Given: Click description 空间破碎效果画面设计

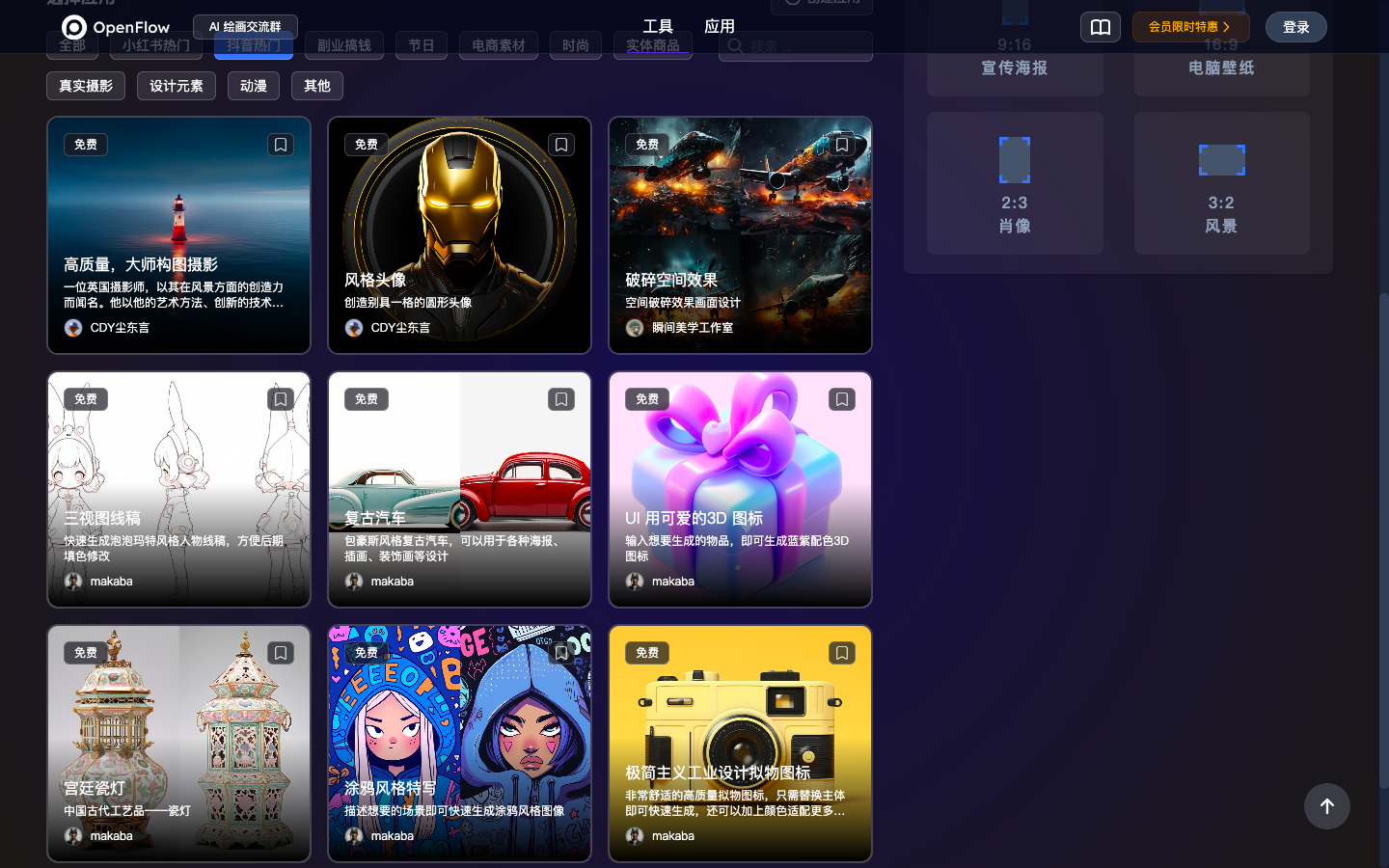Looking at the screenshot, I should pos(683,303).
